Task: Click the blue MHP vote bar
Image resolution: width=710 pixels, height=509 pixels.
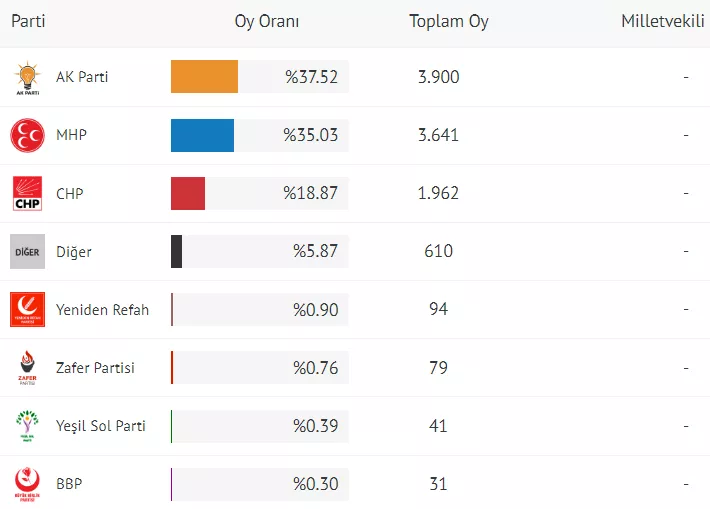Action: coord(202,135)
